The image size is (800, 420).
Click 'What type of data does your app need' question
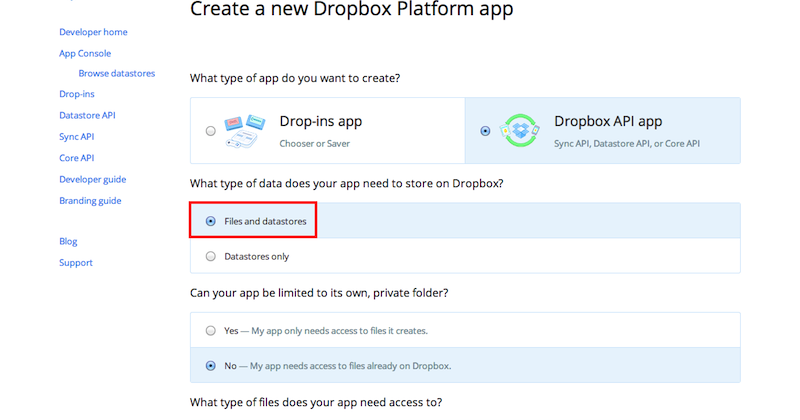coord(346,184)
